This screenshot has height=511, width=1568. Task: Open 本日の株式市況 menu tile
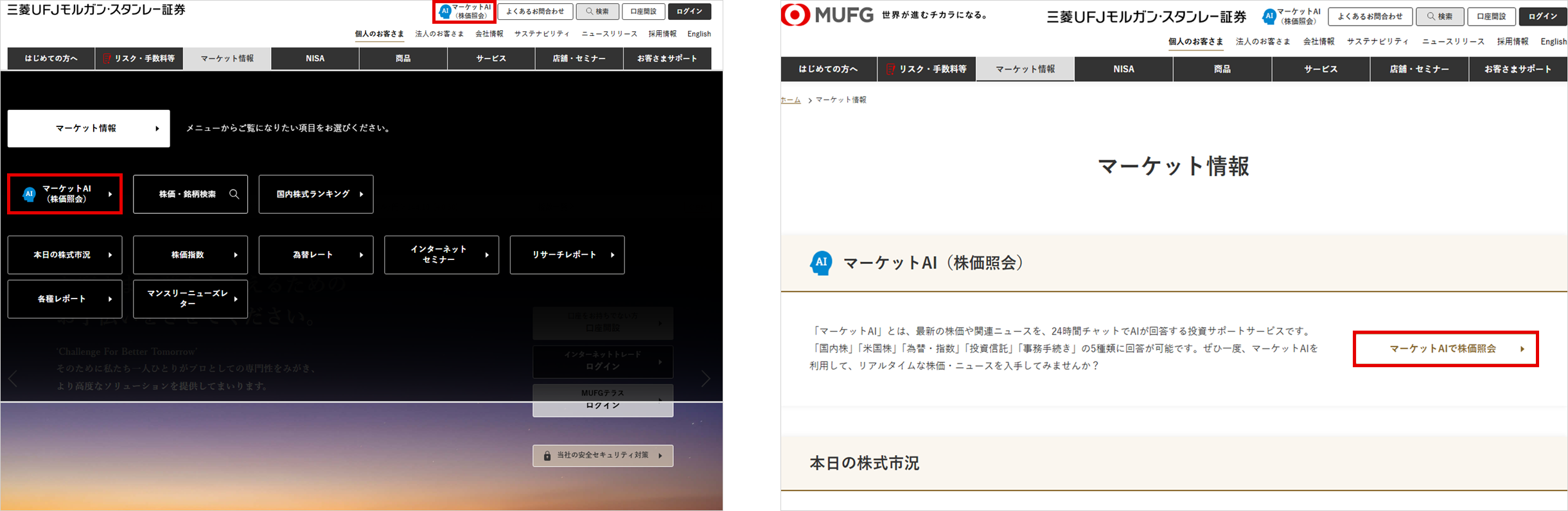(x=65, y=255)
